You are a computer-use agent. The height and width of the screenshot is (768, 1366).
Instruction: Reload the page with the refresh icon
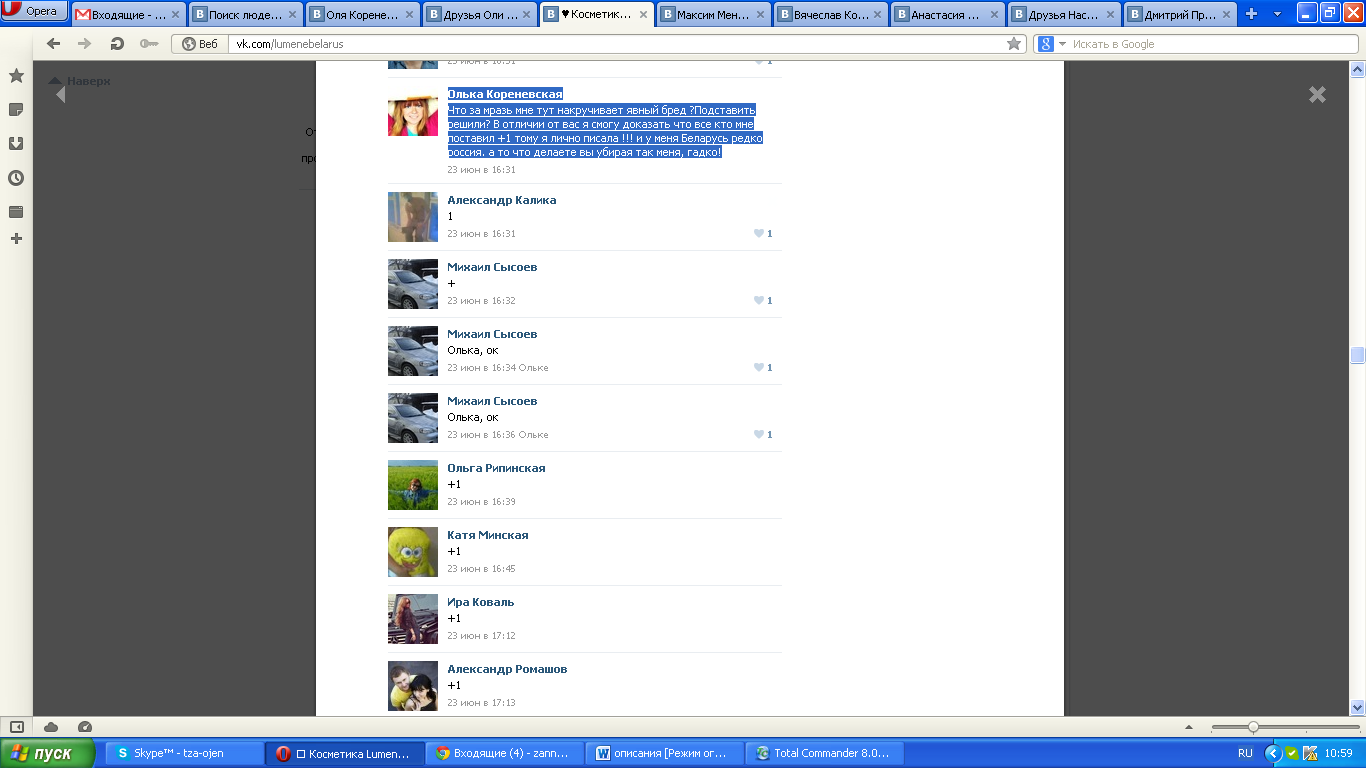116,44
